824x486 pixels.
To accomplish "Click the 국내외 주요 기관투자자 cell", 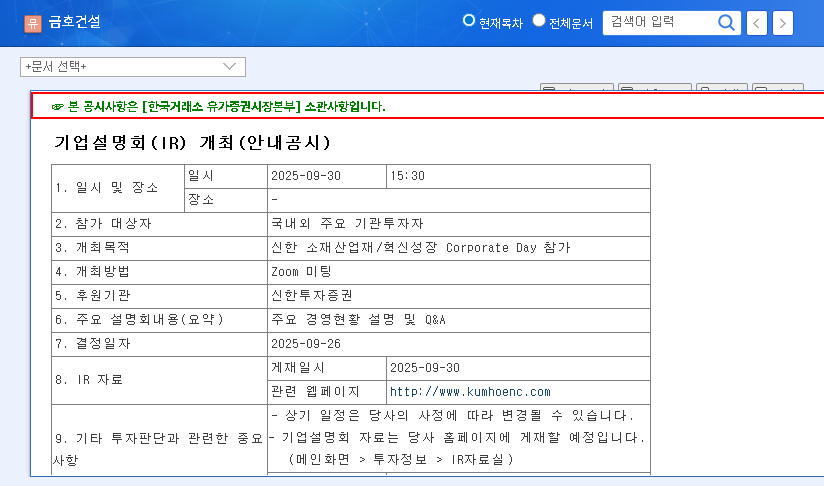I will 459,224.
